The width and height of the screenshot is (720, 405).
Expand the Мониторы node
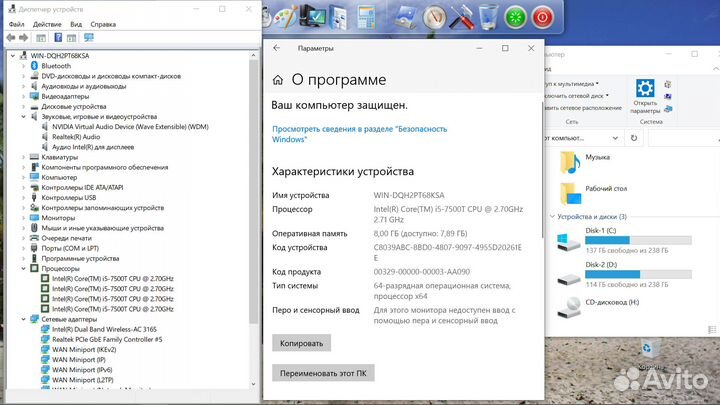tap(23, 218)
